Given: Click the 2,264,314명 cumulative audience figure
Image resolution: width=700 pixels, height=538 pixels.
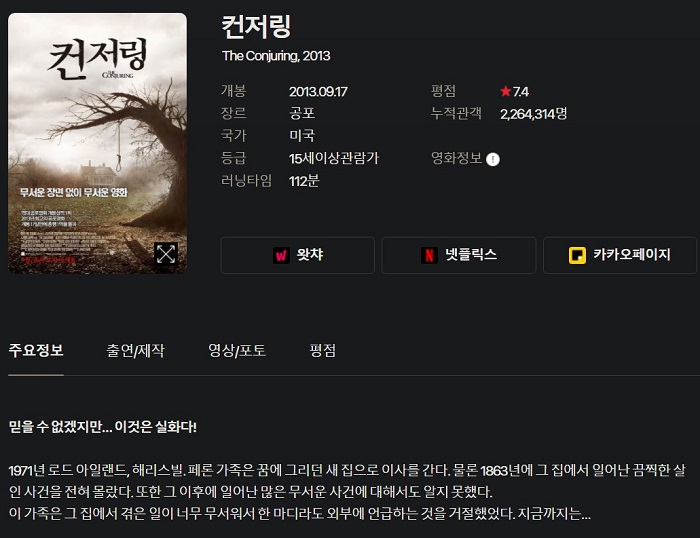Looking at the screenshot, I should [x=533, y=114].
